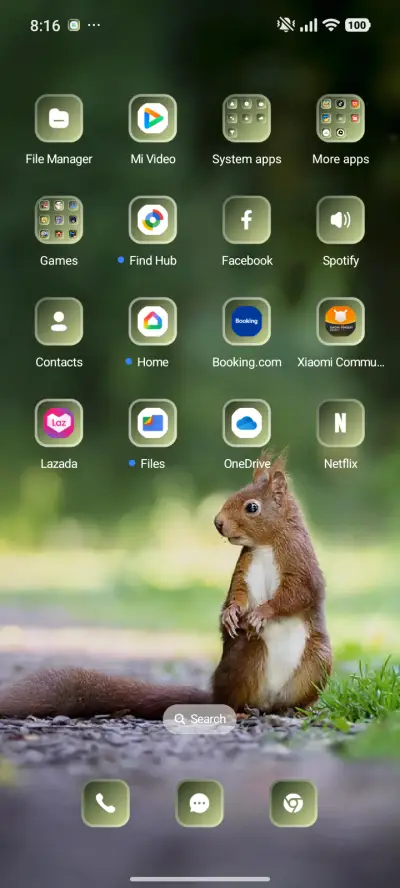Open the OneDrive app
The height and width of the screenshot is (888, 400).
[x=246, y=423]
